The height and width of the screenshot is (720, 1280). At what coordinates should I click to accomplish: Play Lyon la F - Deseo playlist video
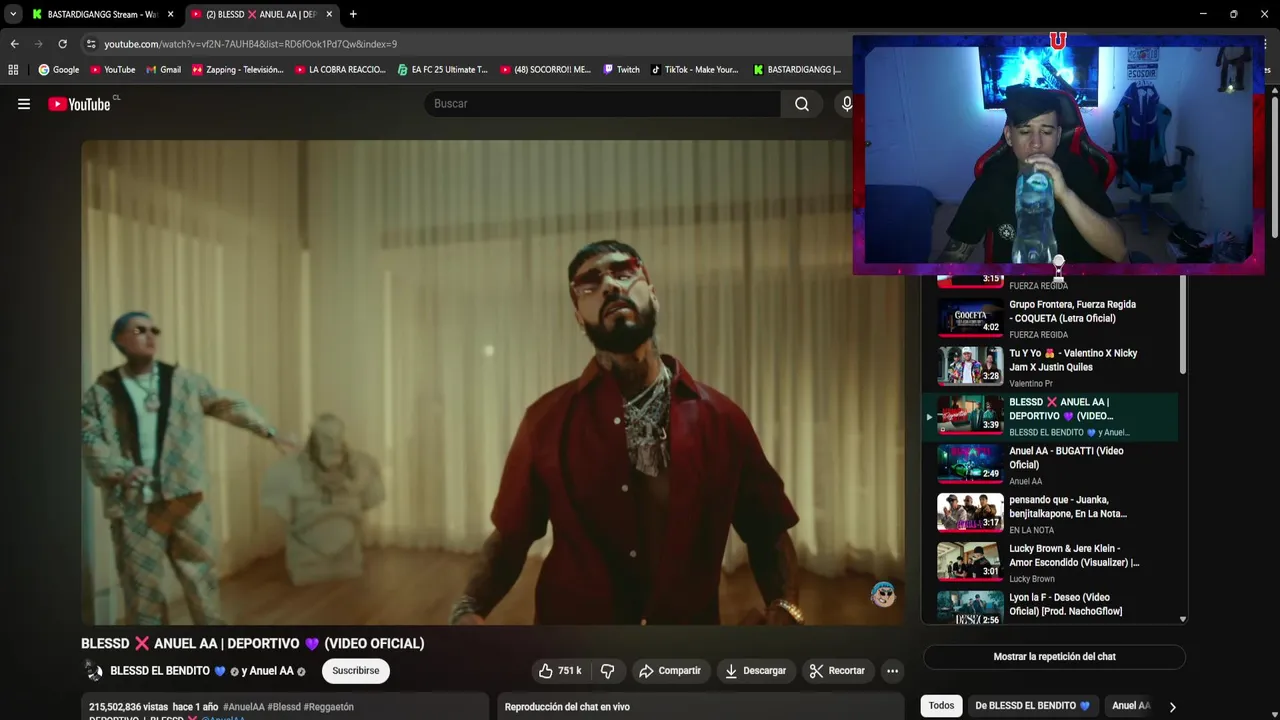point(1050,608)
